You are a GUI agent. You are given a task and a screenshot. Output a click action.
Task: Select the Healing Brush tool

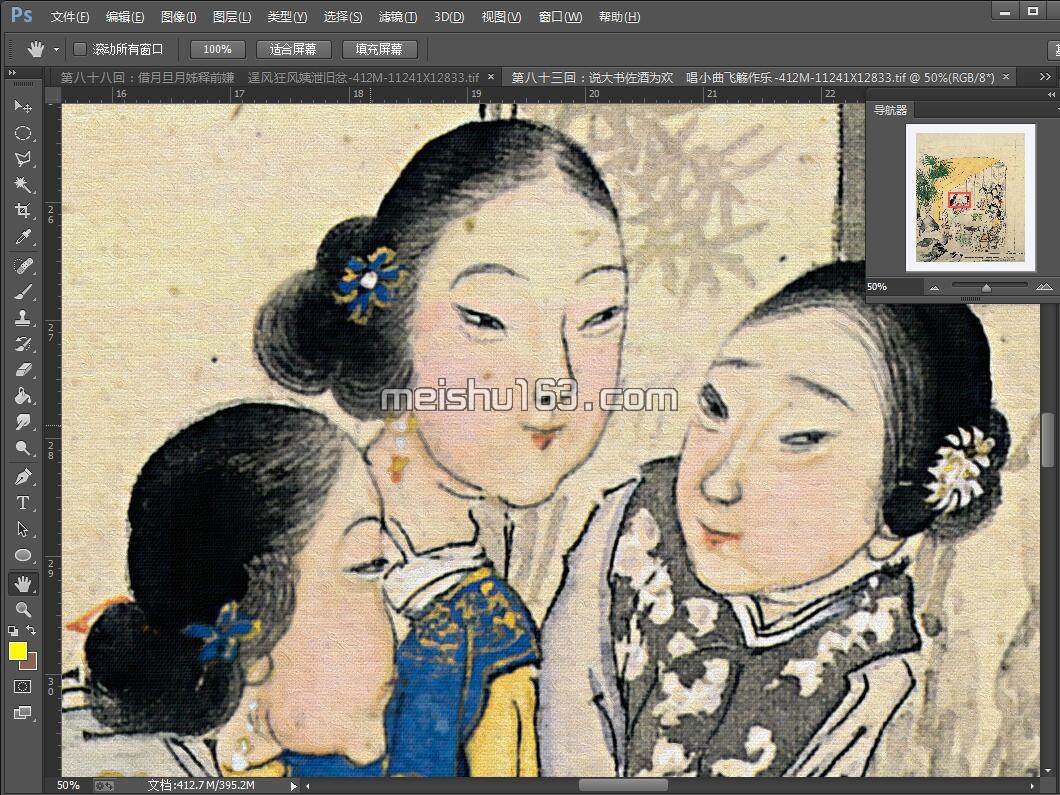23,266
